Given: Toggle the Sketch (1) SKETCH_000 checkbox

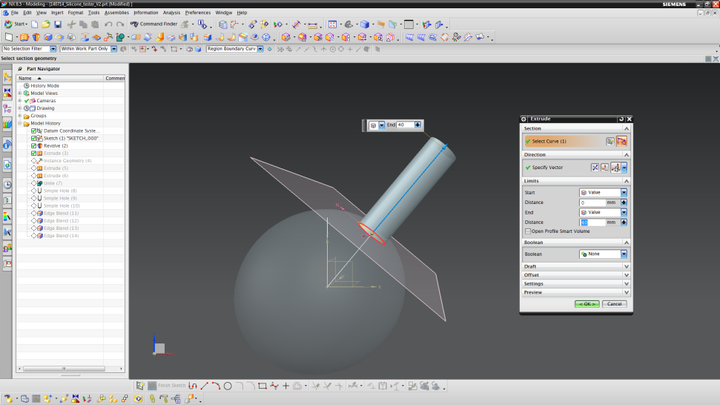Looking at the screenshot, I should [x=34, y=138].
